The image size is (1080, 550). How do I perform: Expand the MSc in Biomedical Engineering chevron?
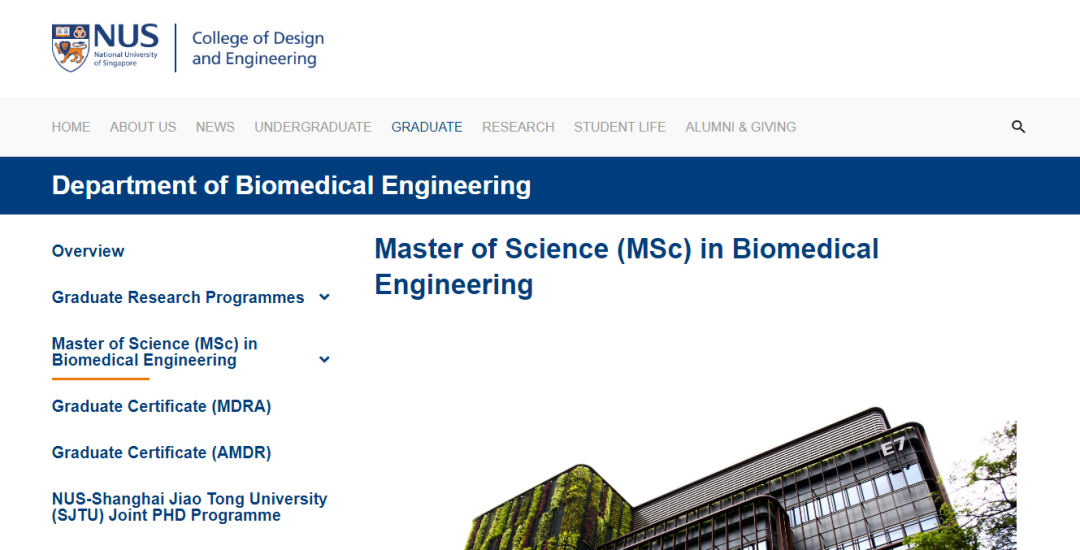tap(324, 360)
